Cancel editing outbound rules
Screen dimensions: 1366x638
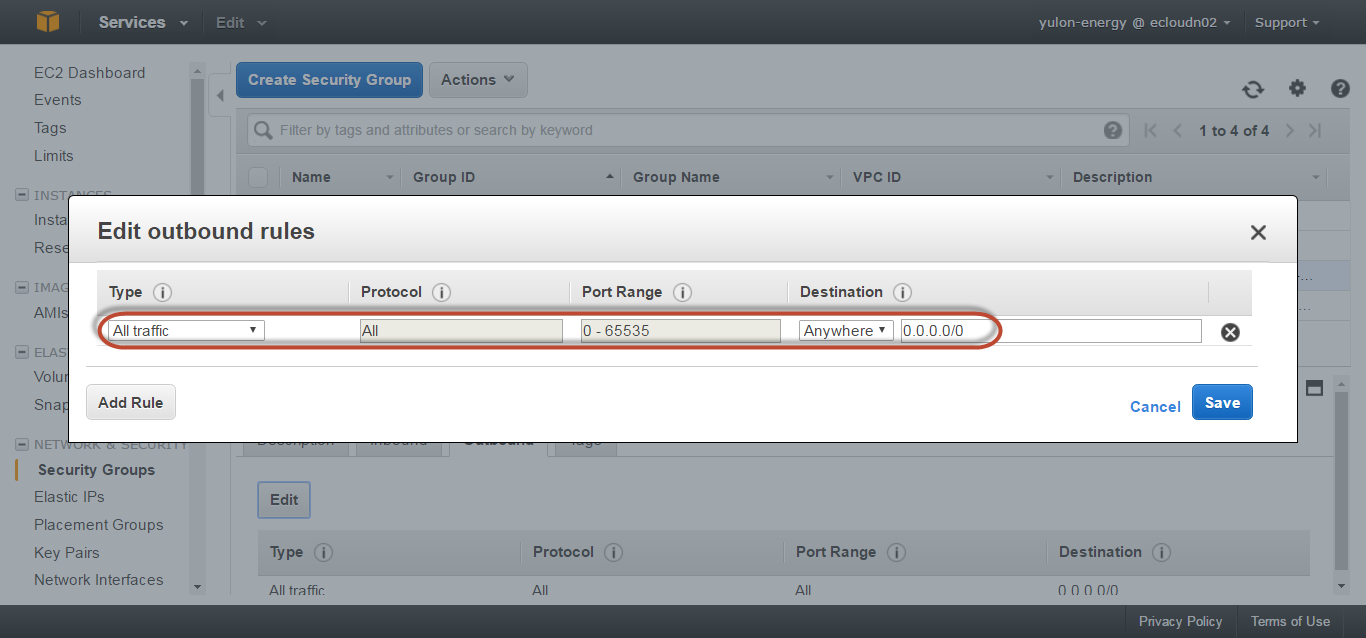click(1154, 406)
